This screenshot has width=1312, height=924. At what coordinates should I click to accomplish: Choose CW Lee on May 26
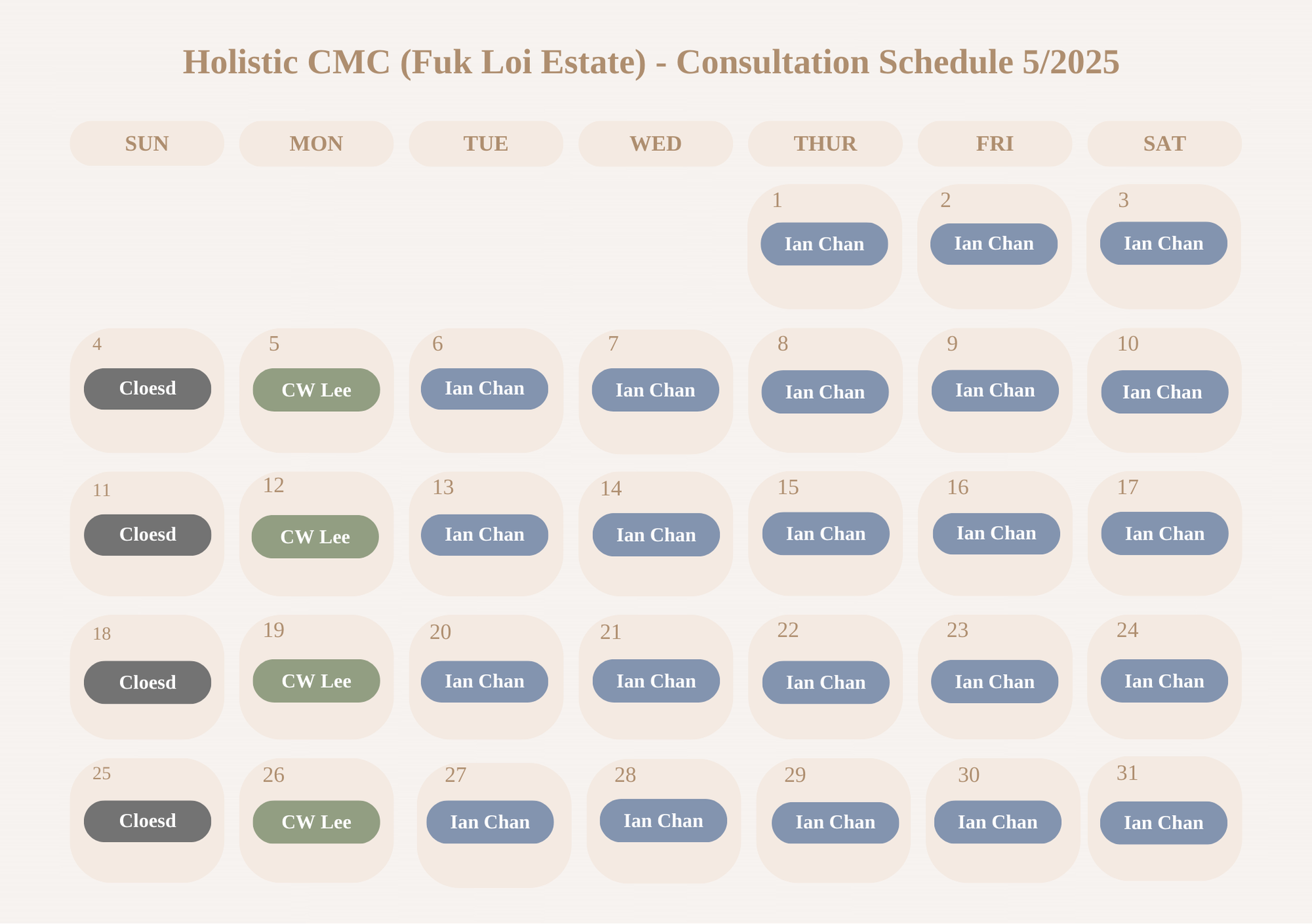coord(316,822)
